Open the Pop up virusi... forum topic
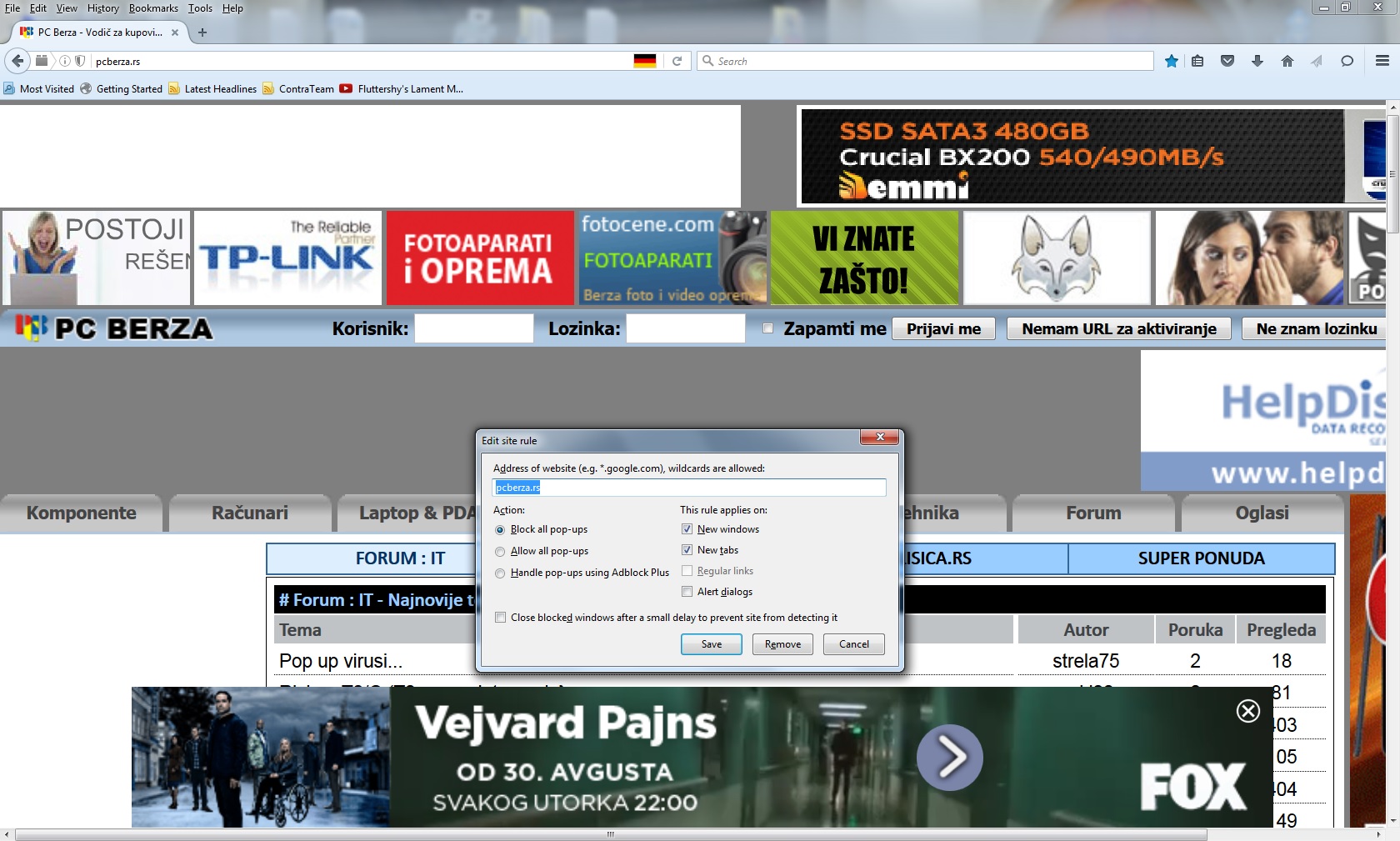 point(341,661)
